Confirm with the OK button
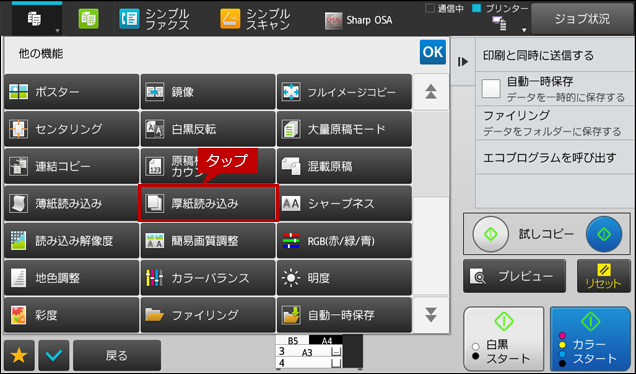636x374 pixels. (x=433, y=52)
